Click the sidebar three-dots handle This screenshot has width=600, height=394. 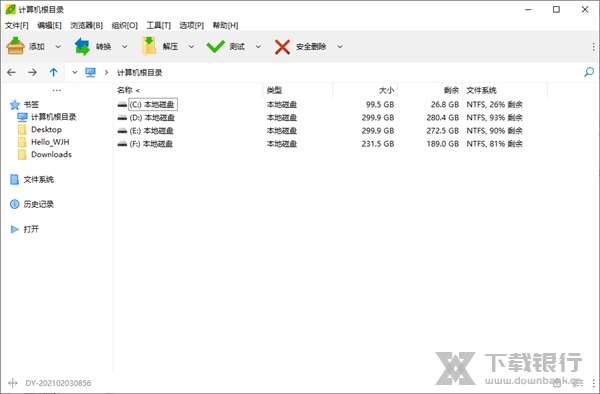click(57, 90)
